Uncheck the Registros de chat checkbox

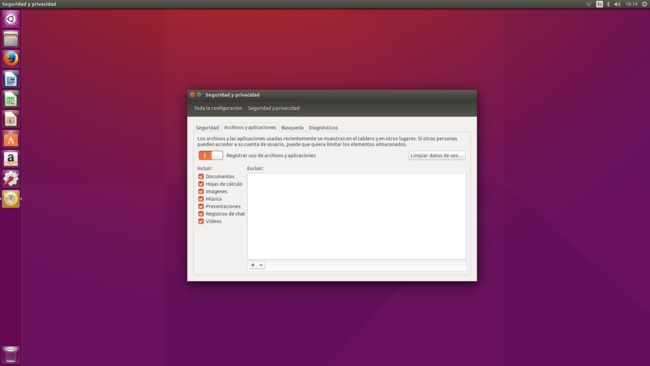(201, 214)
